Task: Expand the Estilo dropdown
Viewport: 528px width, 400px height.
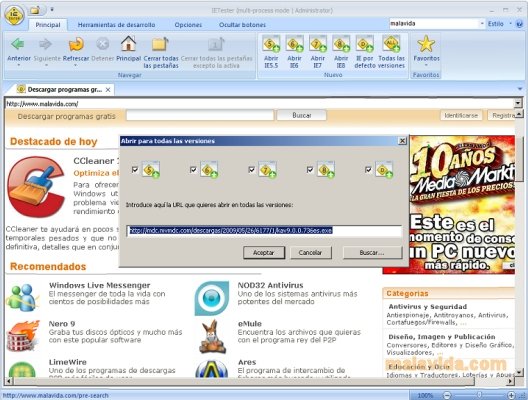Action: point(510,24)
